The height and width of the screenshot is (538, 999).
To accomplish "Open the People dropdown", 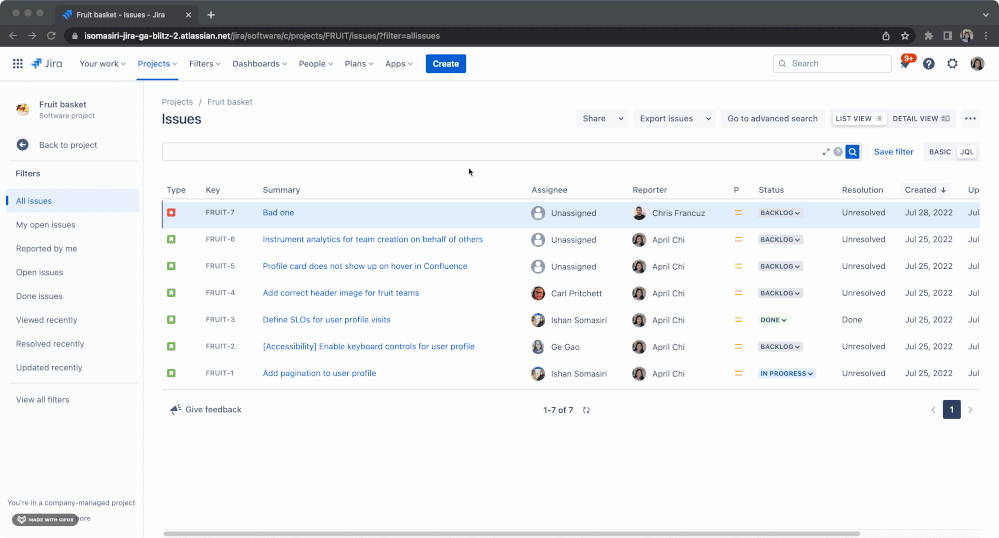I will 316,64.
